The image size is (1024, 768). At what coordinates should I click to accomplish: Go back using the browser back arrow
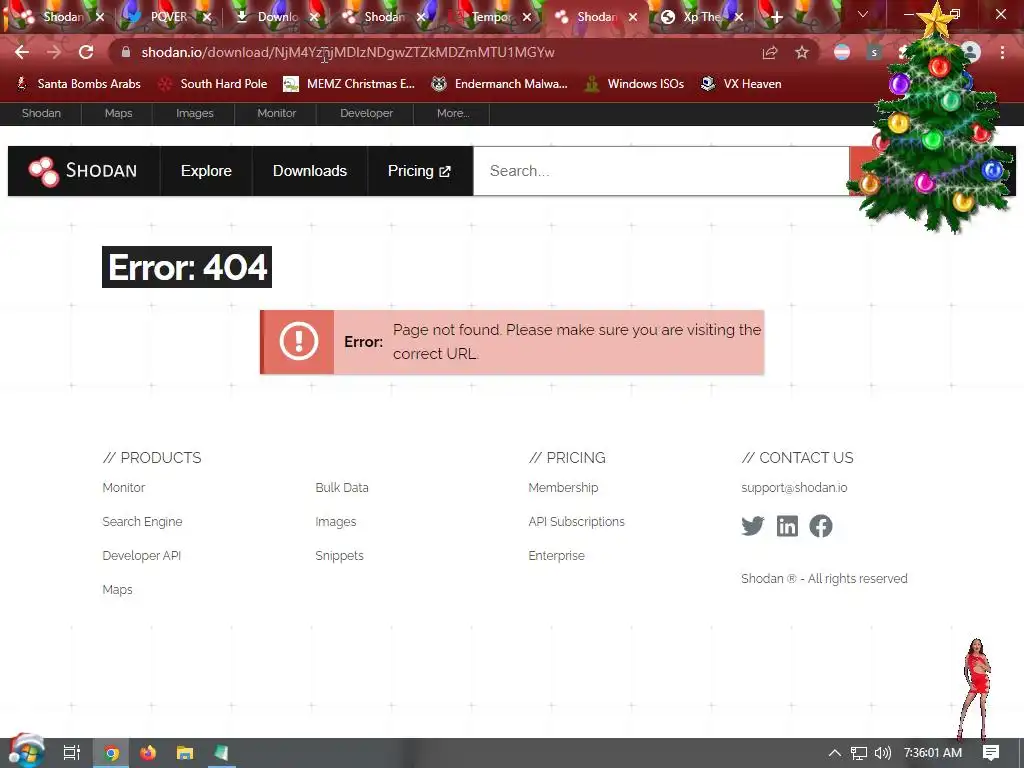tap(22, 52)
